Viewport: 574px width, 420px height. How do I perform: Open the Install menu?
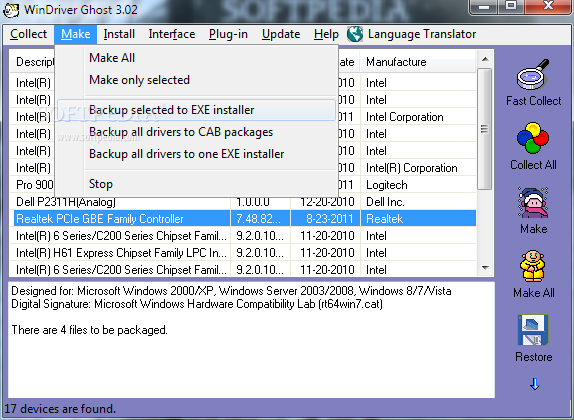coord(119,34)
